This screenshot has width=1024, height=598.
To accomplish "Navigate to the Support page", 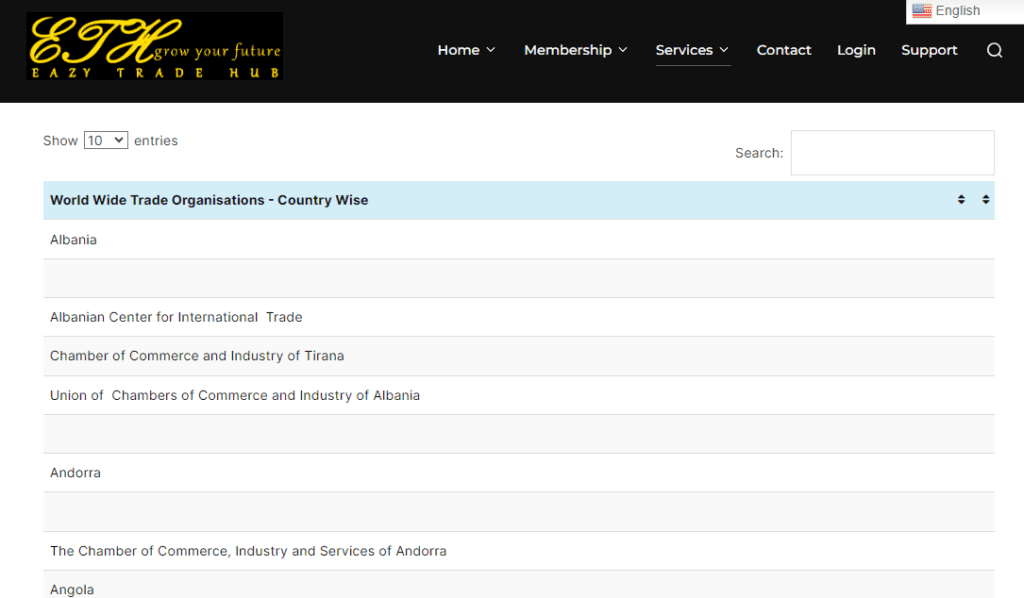I will [x=929, y=50].
